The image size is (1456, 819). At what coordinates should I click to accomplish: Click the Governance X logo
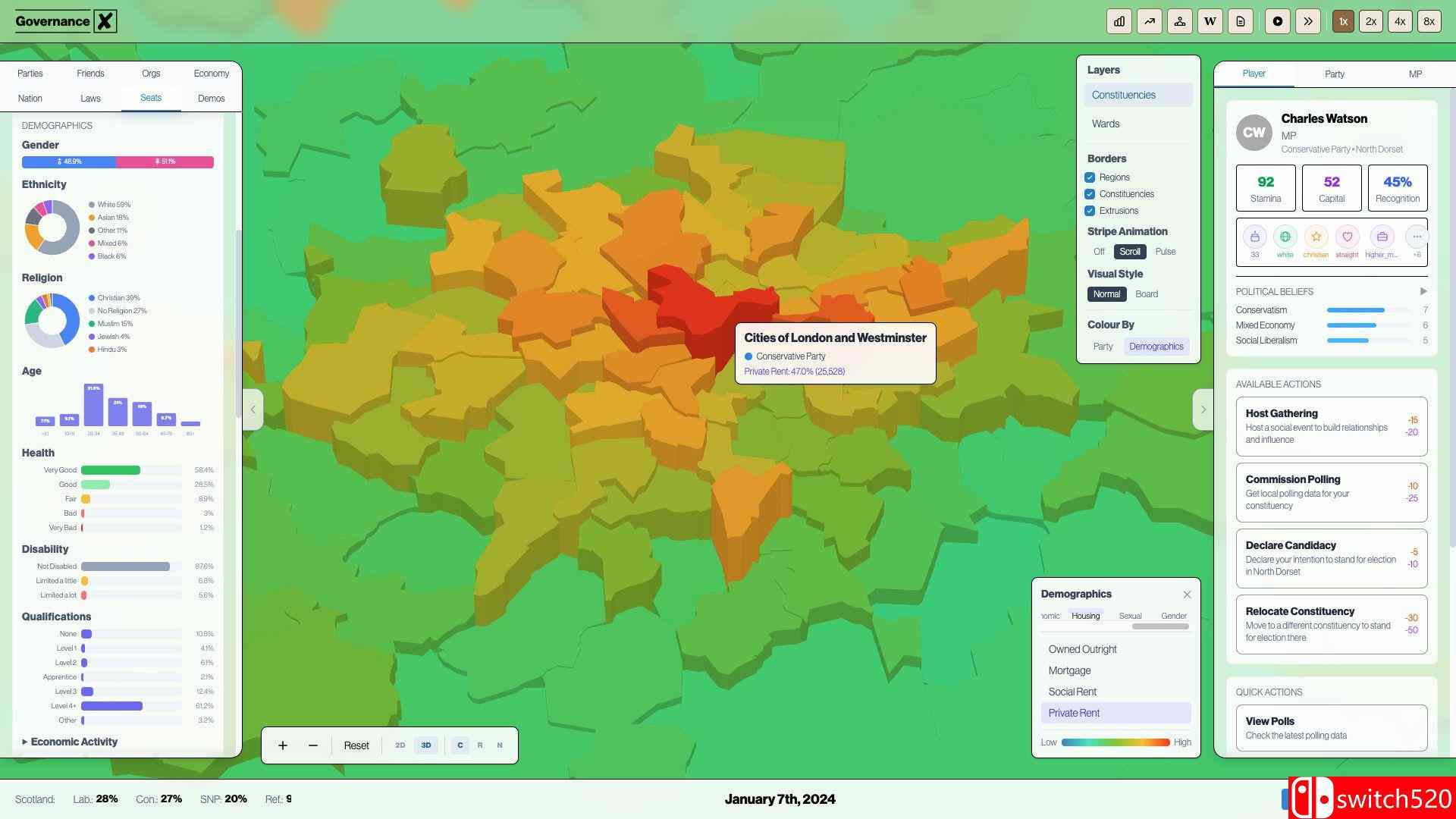(x=66, y=21)
